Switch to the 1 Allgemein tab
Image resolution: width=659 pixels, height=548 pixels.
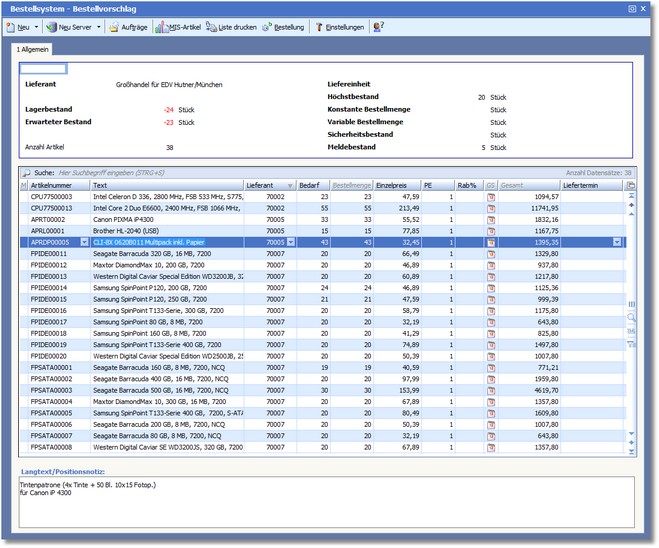pyautogui.click(x=33, y=48)
